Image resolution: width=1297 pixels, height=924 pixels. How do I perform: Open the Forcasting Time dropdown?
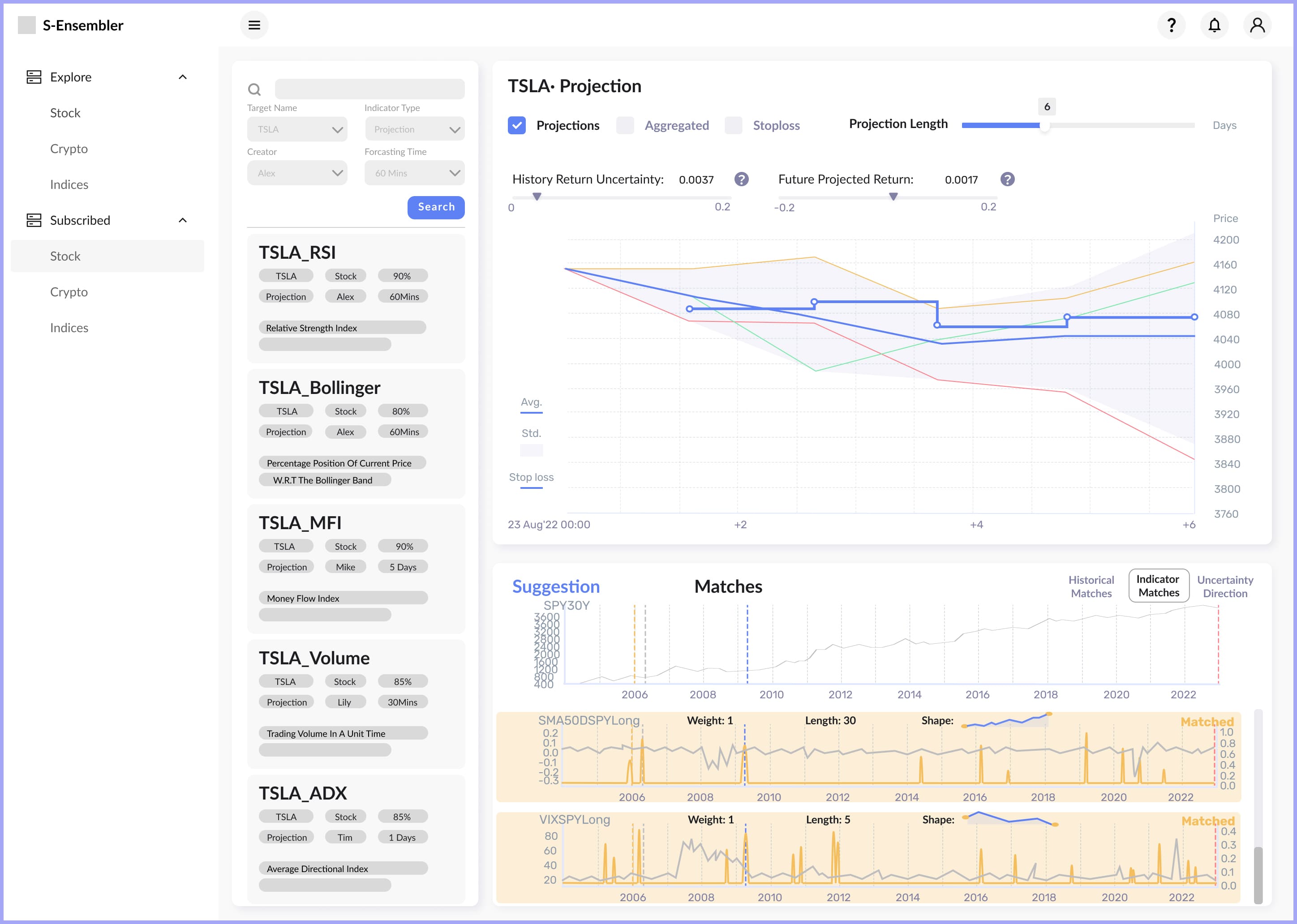coord(415,173)
